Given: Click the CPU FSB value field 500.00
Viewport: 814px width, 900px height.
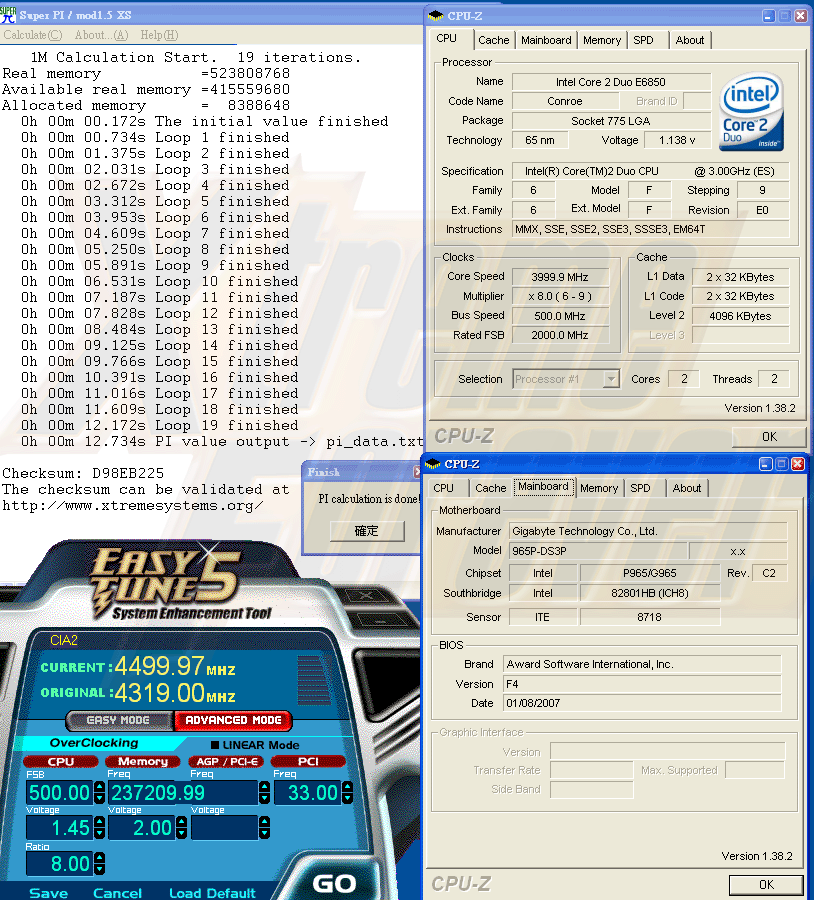Looking at the screenshot, I should tap(60, 793).
